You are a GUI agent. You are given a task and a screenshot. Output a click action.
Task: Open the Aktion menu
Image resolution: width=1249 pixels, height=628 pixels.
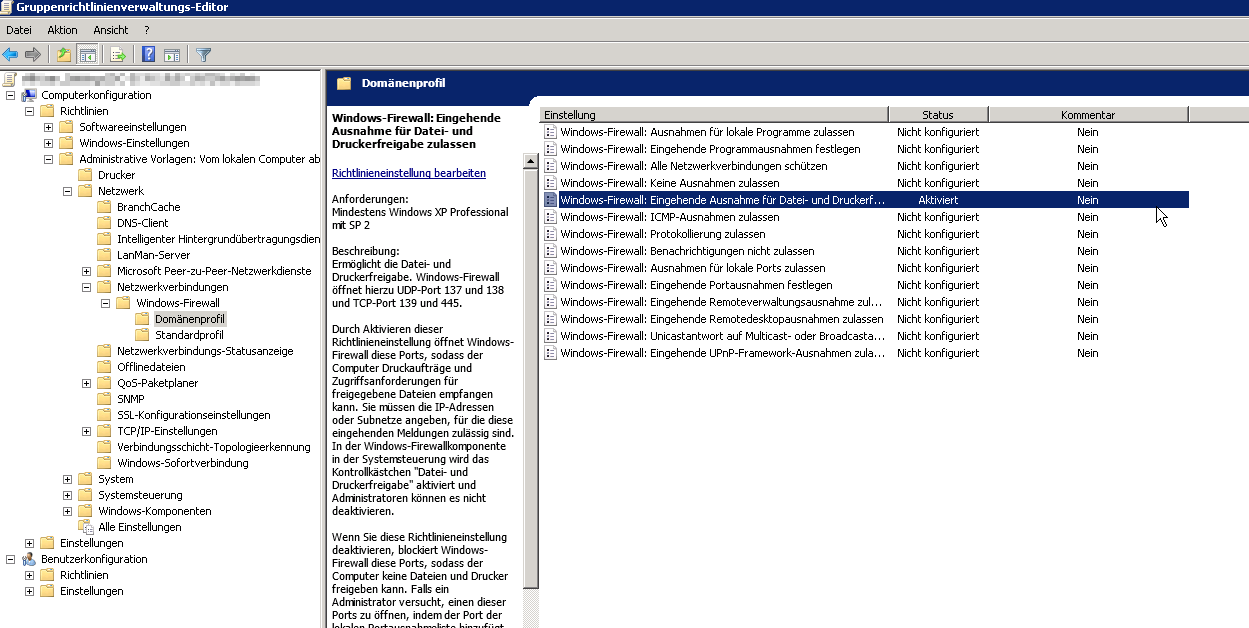62,30
